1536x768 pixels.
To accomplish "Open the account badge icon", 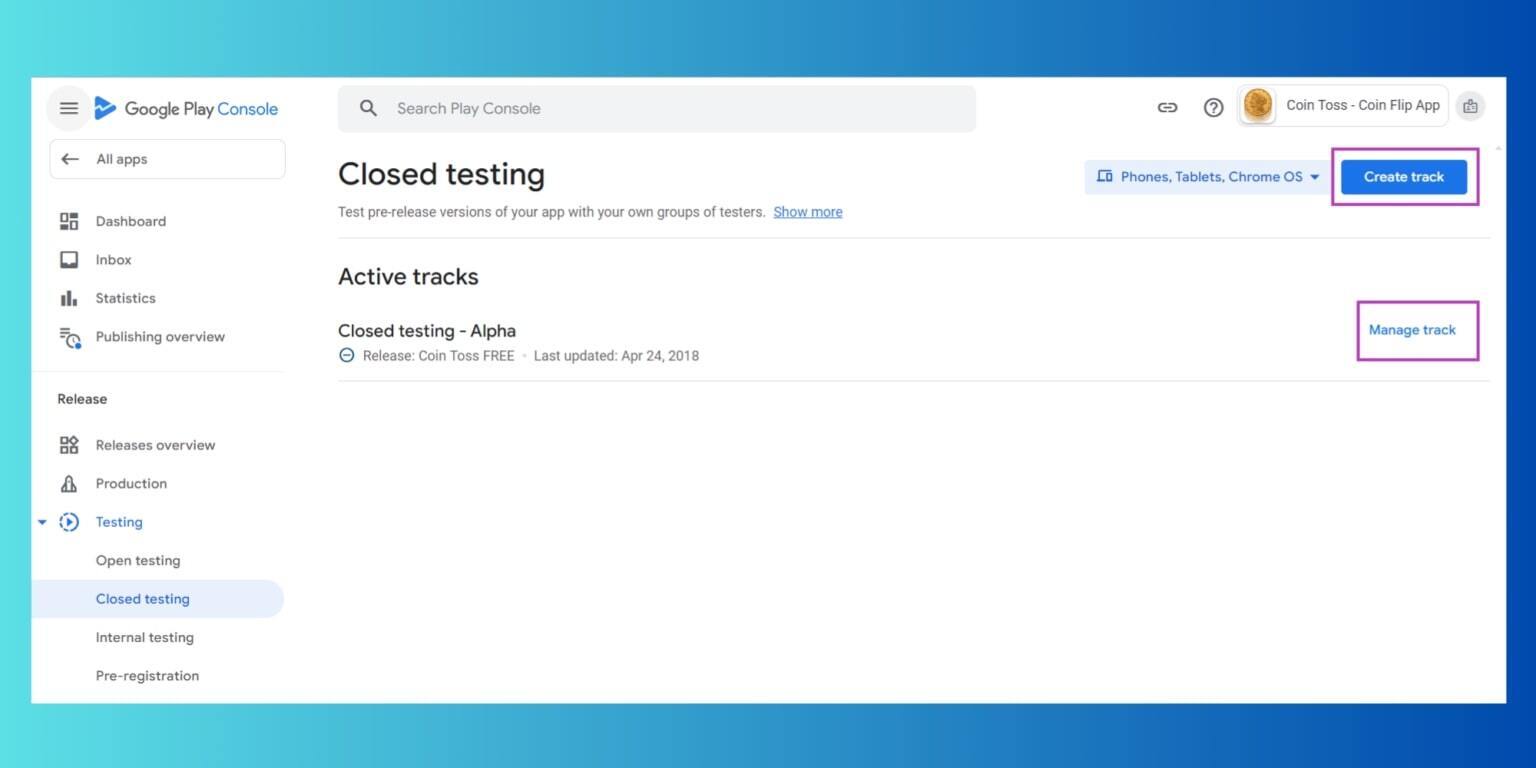I will [x=1470, y=106].
